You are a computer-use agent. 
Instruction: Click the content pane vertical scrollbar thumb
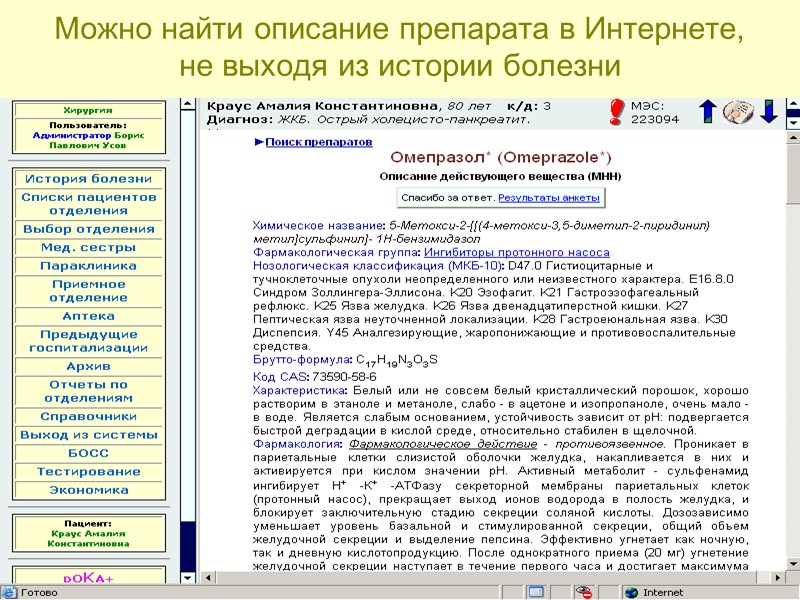point(793,173)
